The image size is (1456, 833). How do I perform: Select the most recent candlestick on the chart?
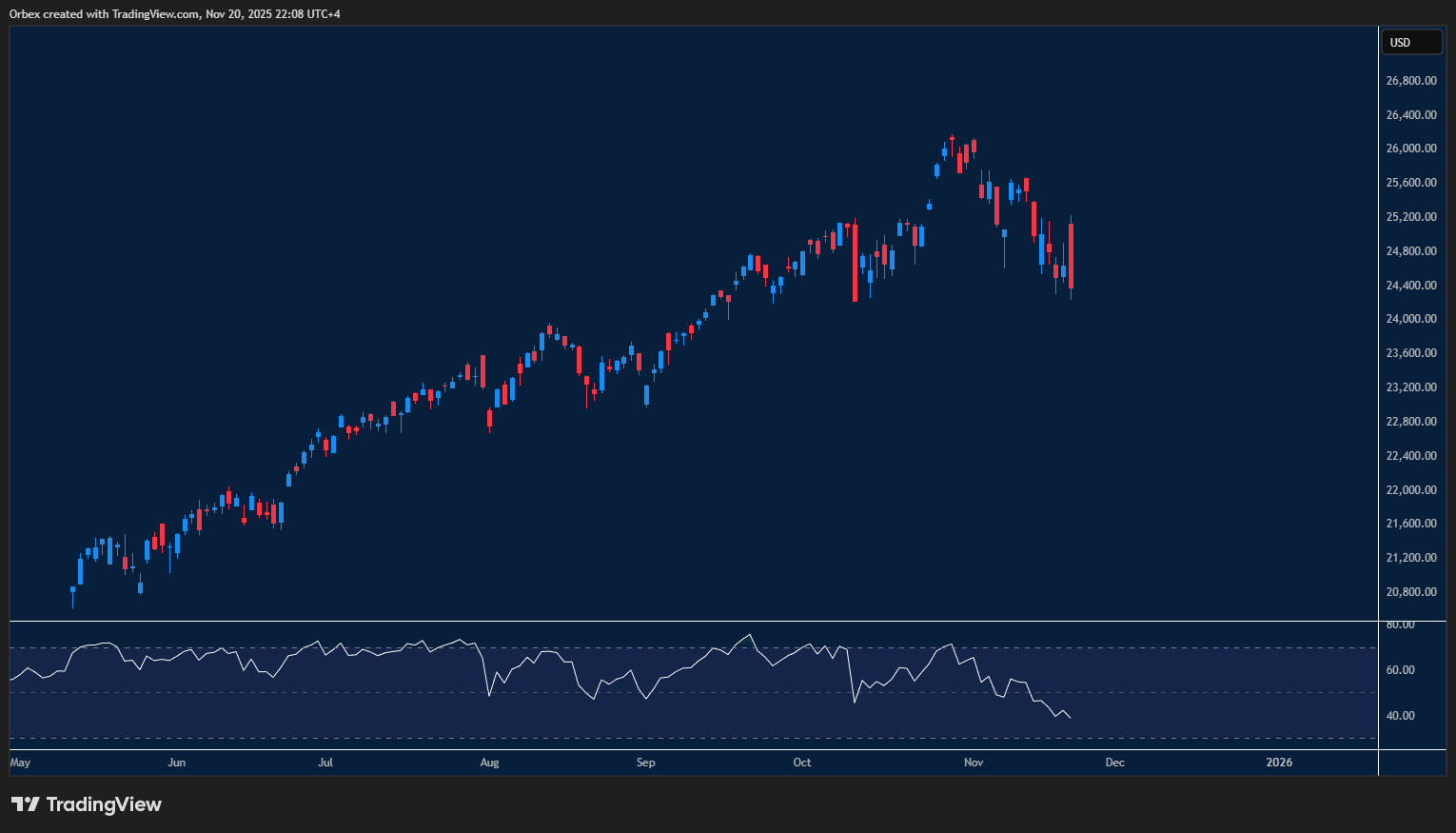(x=1071, y=257)
